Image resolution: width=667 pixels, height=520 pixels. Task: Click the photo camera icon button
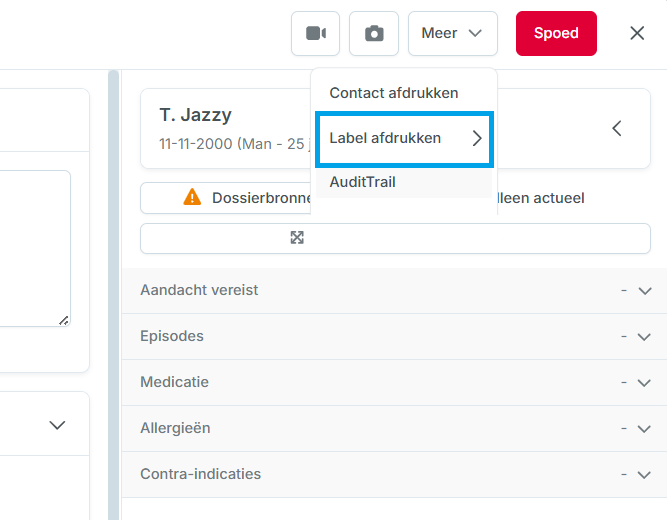[373, 33]
